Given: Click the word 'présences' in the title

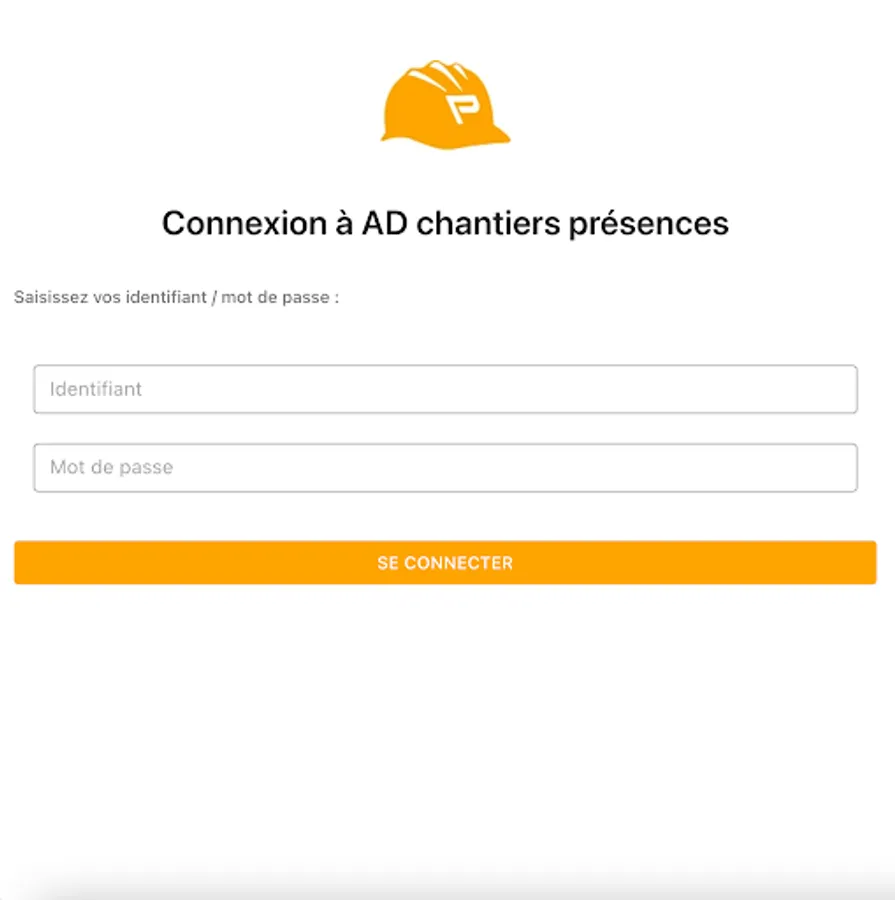Looking at the screenshot, I should [x=648, y=223].
